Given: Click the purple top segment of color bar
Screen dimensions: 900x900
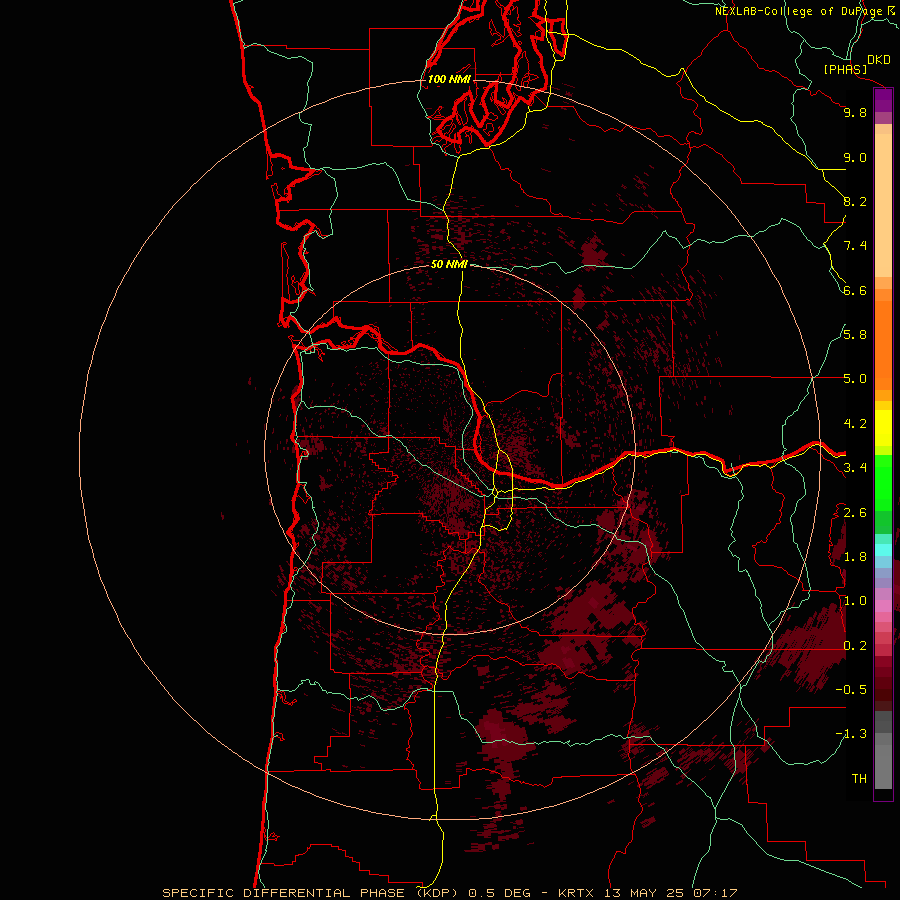Looking at the screenshot, I should click(x=883, y=101).
